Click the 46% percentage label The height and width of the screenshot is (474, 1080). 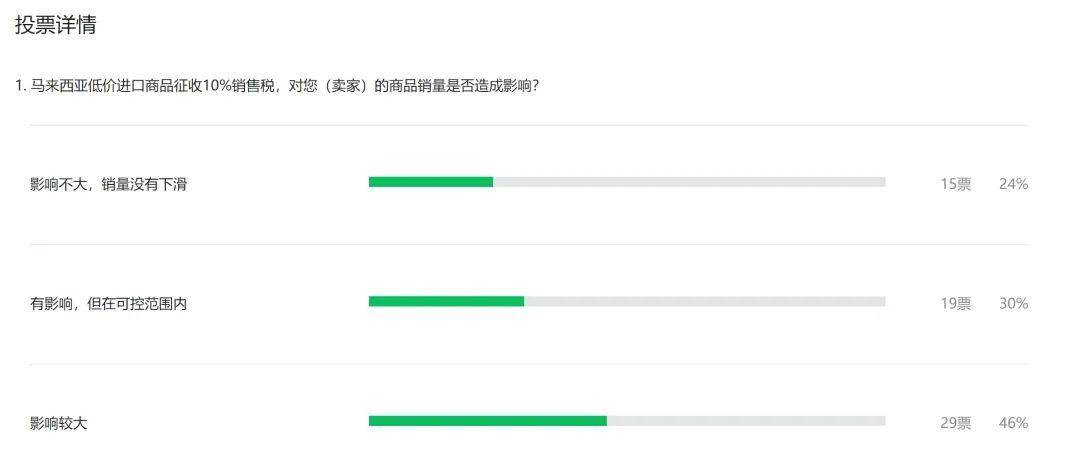coord(1013,423)
